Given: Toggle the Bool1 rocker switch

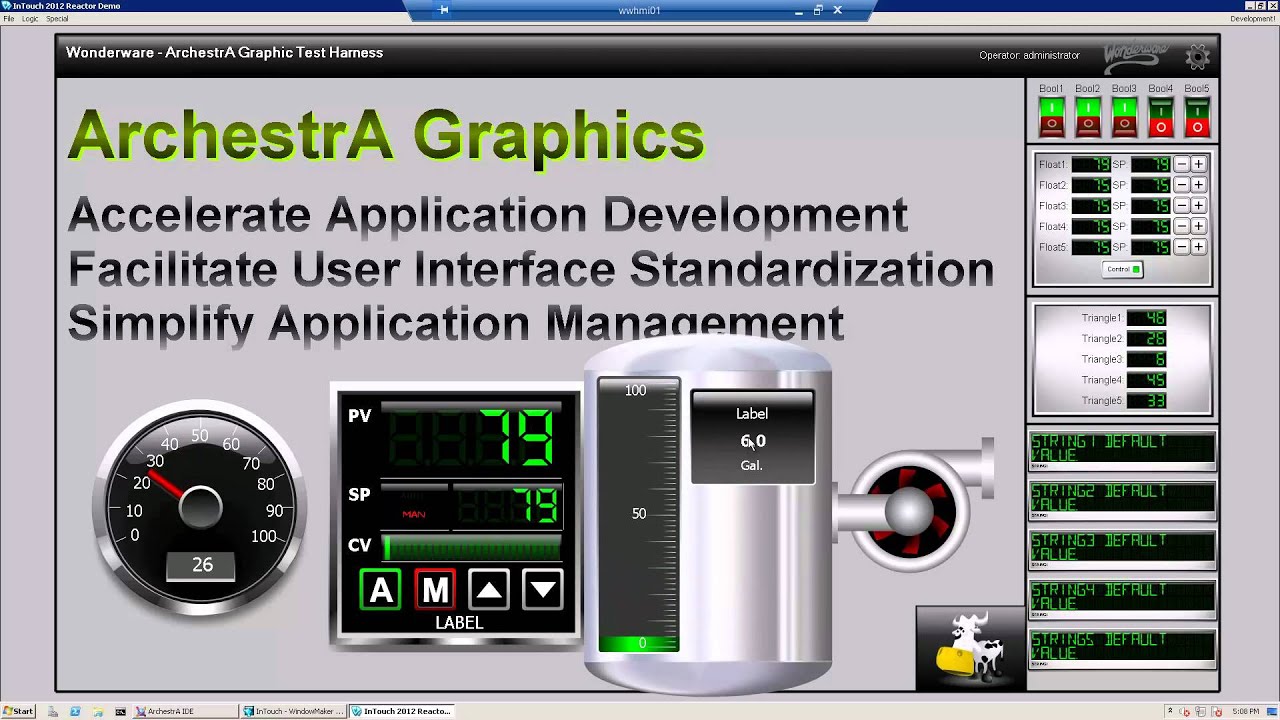Looking at the screenshot, I should 1051,117.
